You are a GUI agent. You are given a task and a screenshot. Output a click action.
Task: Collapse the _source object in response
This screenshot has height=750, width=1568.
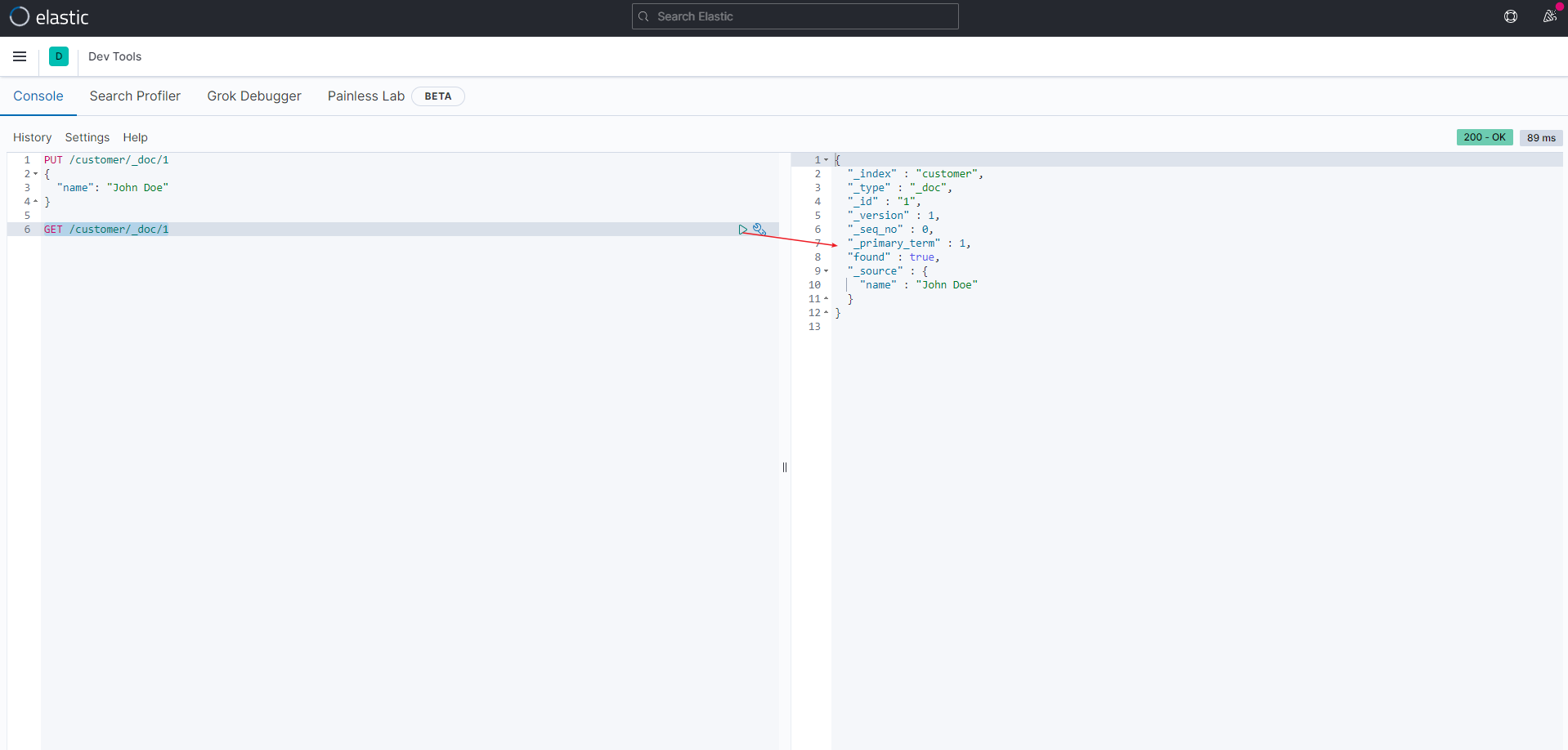pos(826,271)
